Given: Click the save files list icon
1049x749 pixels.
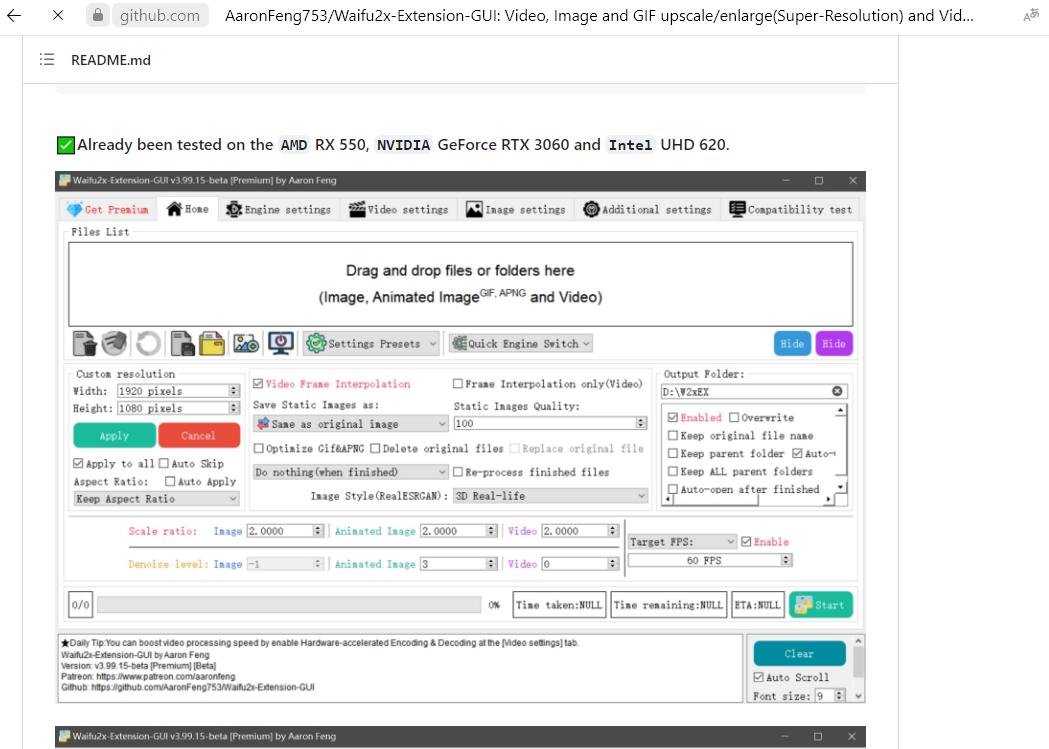Looking at the screenshot, I should pyautogui.click(x=182, y=344).
